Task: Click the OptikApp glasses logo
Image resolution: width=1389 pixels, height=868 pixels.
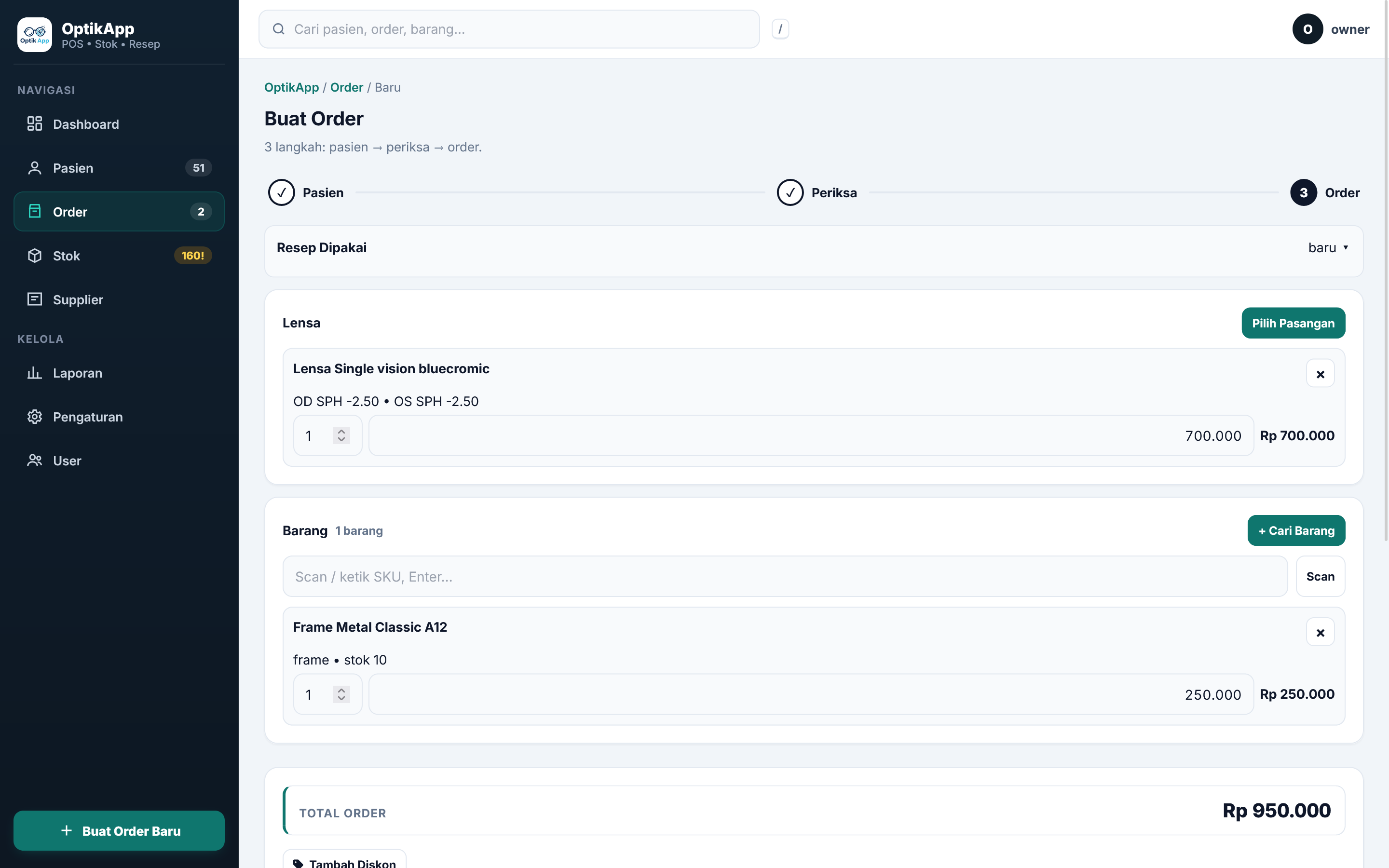Action: pyautogui.click(x=34, y=34)
